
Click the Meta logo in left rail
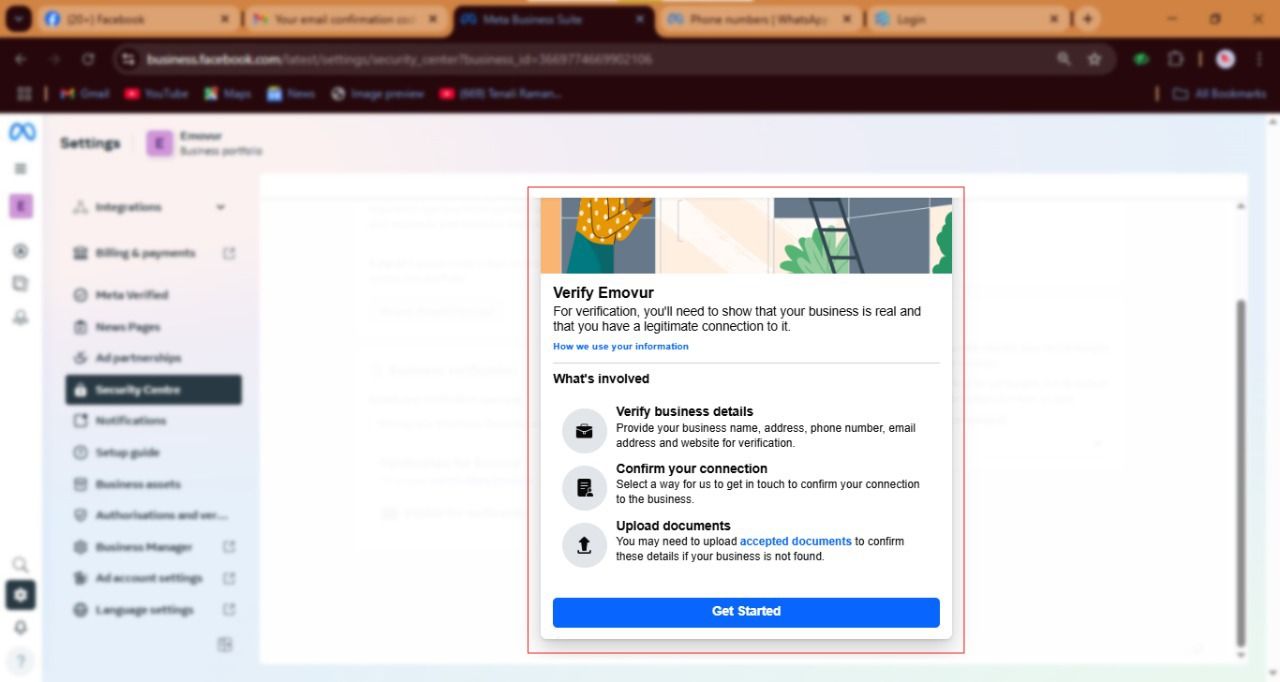coord(21,132)
